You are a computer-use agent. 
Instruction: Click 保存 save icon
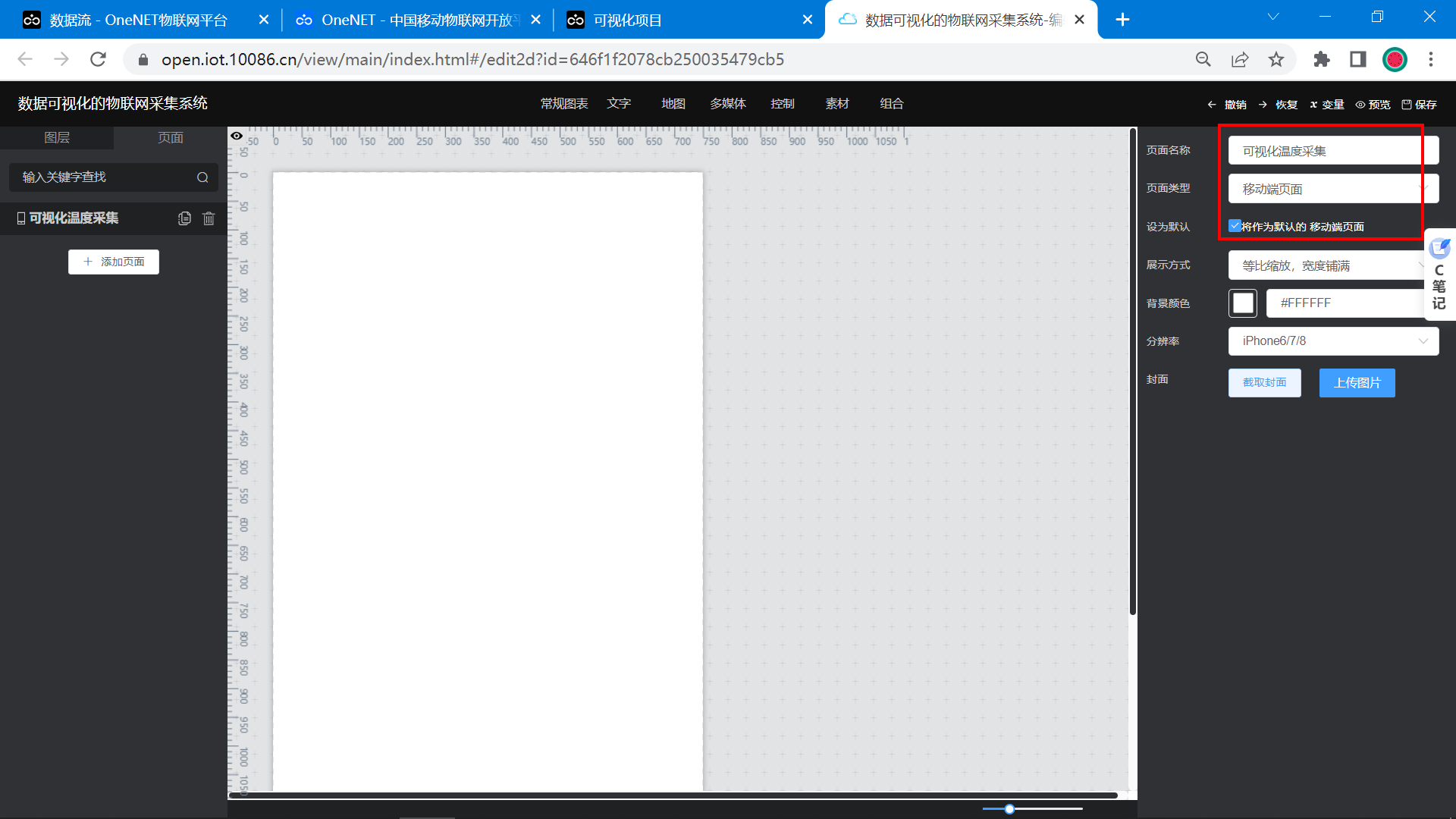click(1419, 105)
